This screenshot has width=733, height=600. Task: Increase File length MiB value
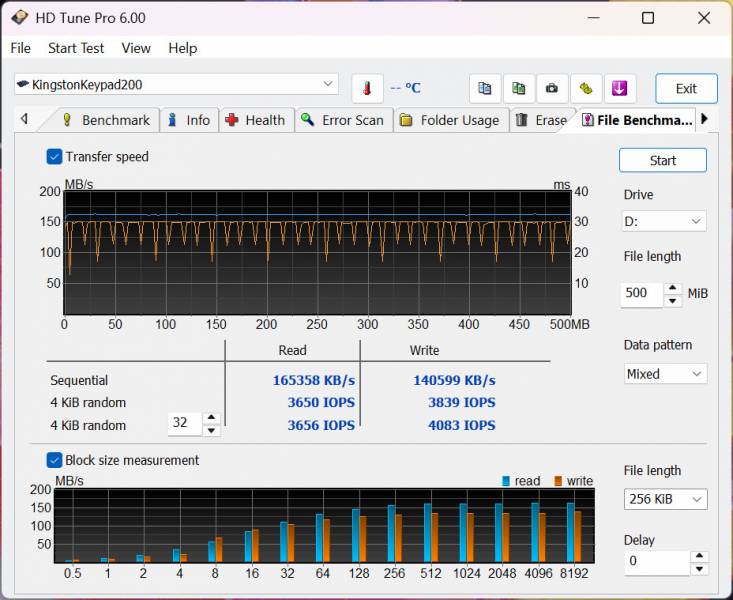672,288
